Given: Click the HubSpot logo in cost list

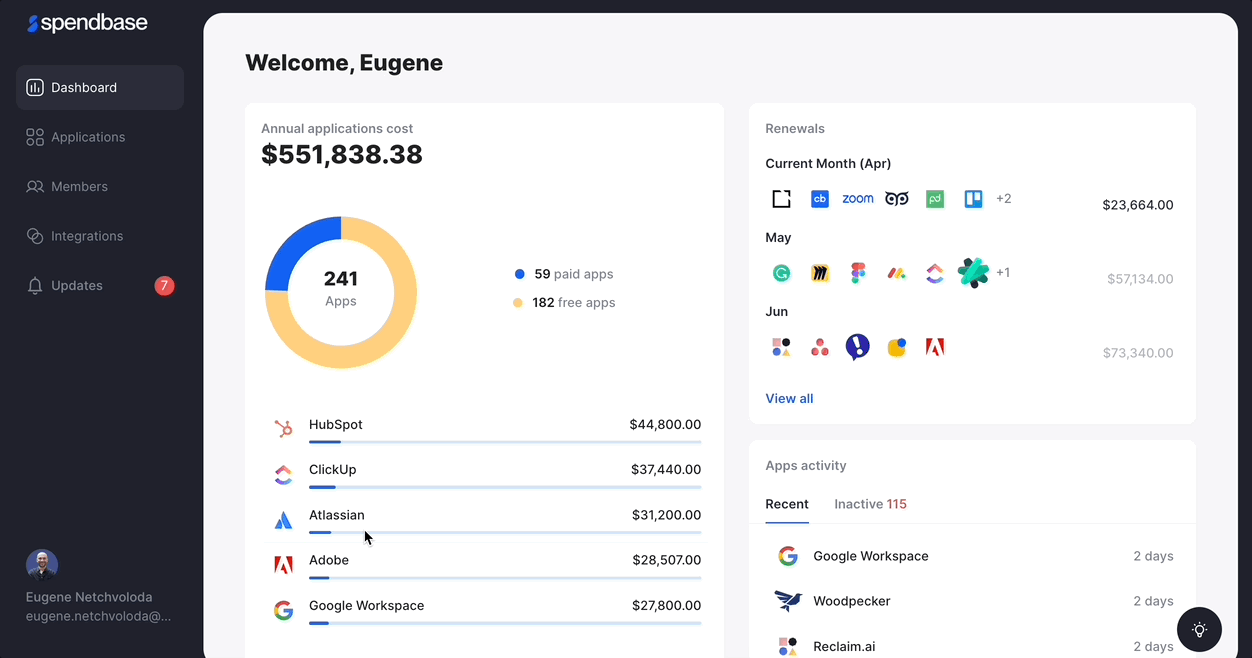Looking at the screenshot, I should pyautogui.click(x=284, y=429).
